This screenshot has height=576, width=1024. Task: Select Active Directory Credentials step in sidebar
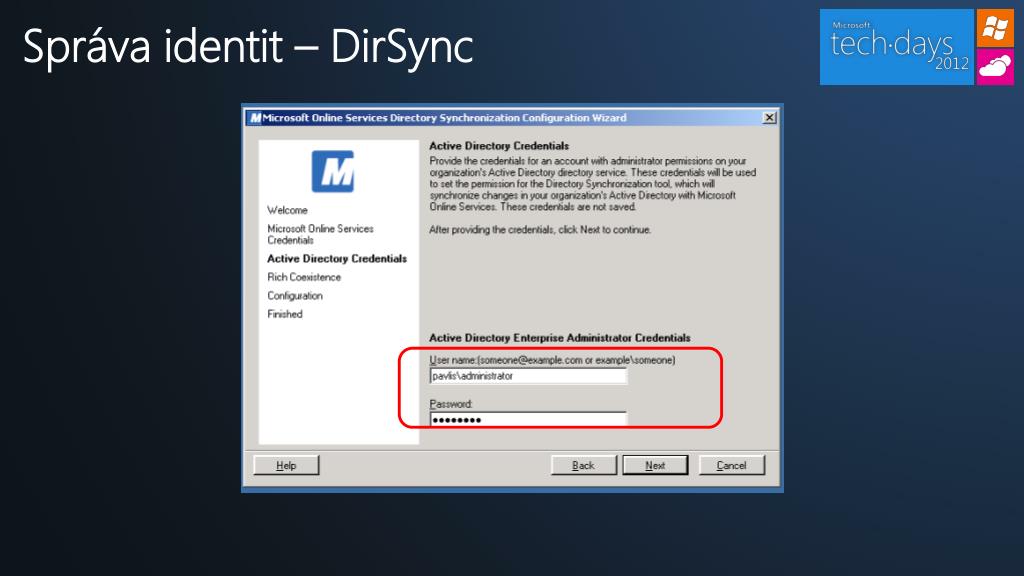(x=336, y=259)
